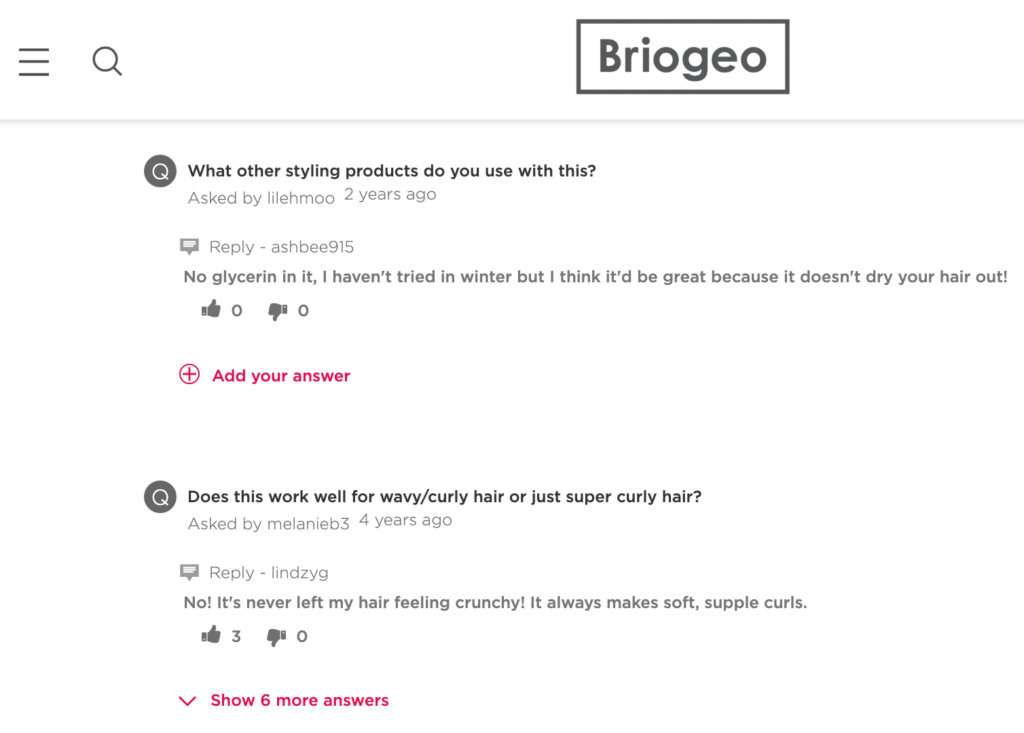Click the Q icon beside the wavy/curly hair question
The image size is (1024, 733).
[x=160, y=496]
